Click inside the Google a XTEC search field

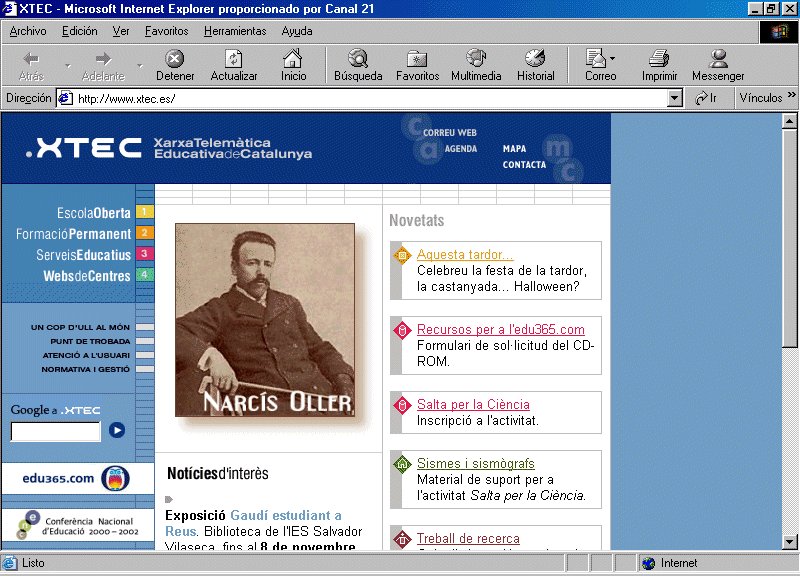[56, 432]
